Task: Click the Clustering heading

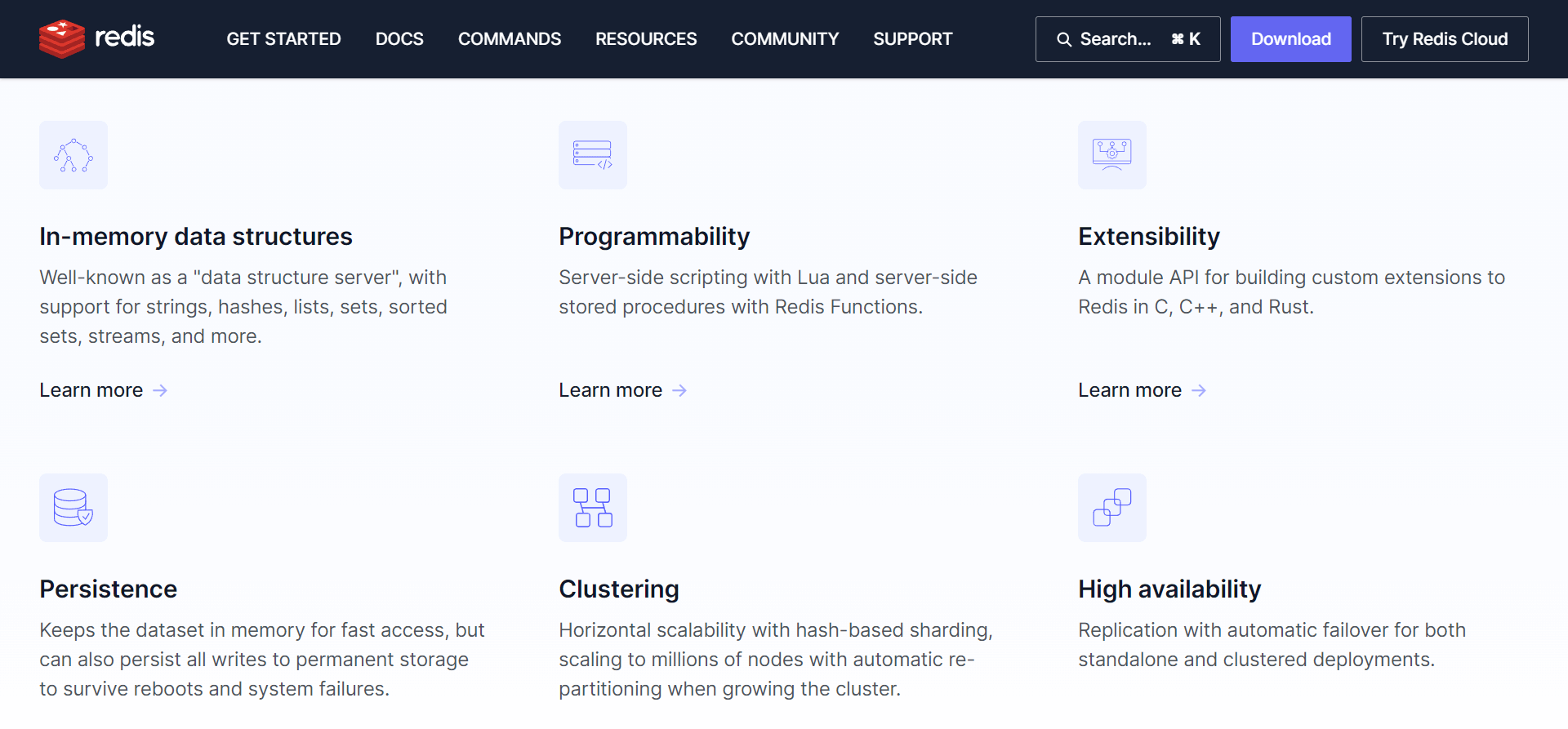Action: click(619, 589)
